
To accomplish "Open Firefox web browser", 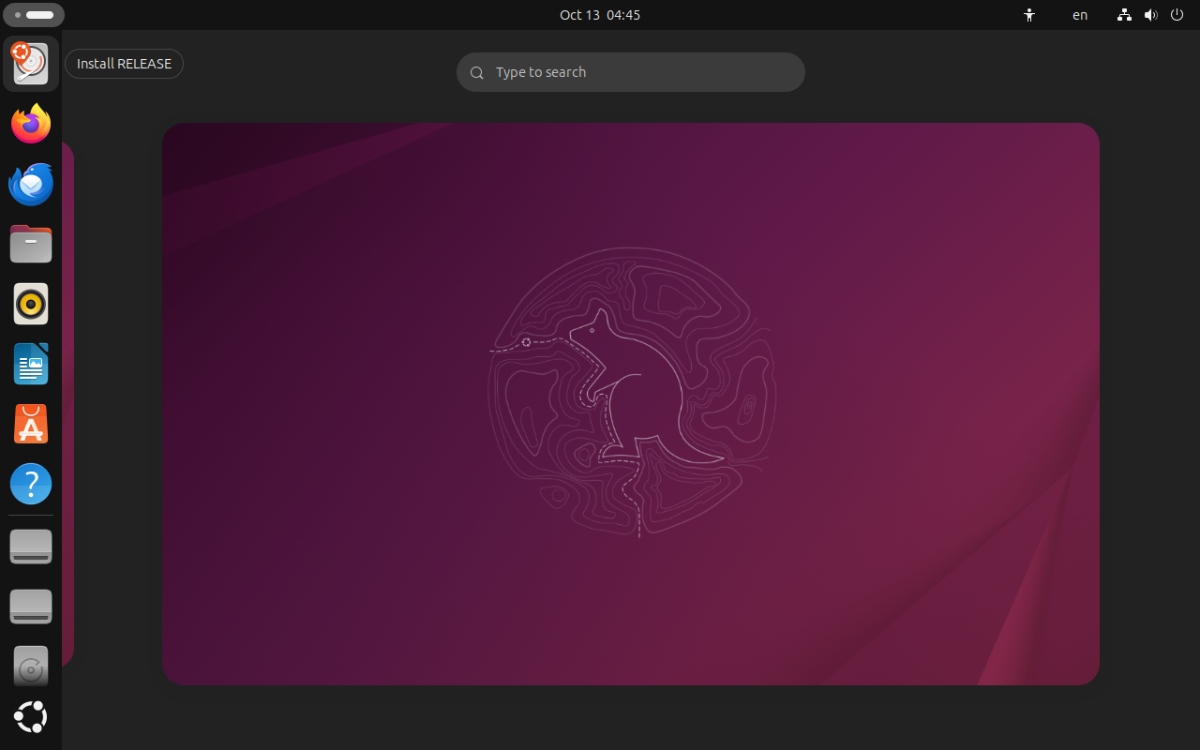I will tap(31, 124).
